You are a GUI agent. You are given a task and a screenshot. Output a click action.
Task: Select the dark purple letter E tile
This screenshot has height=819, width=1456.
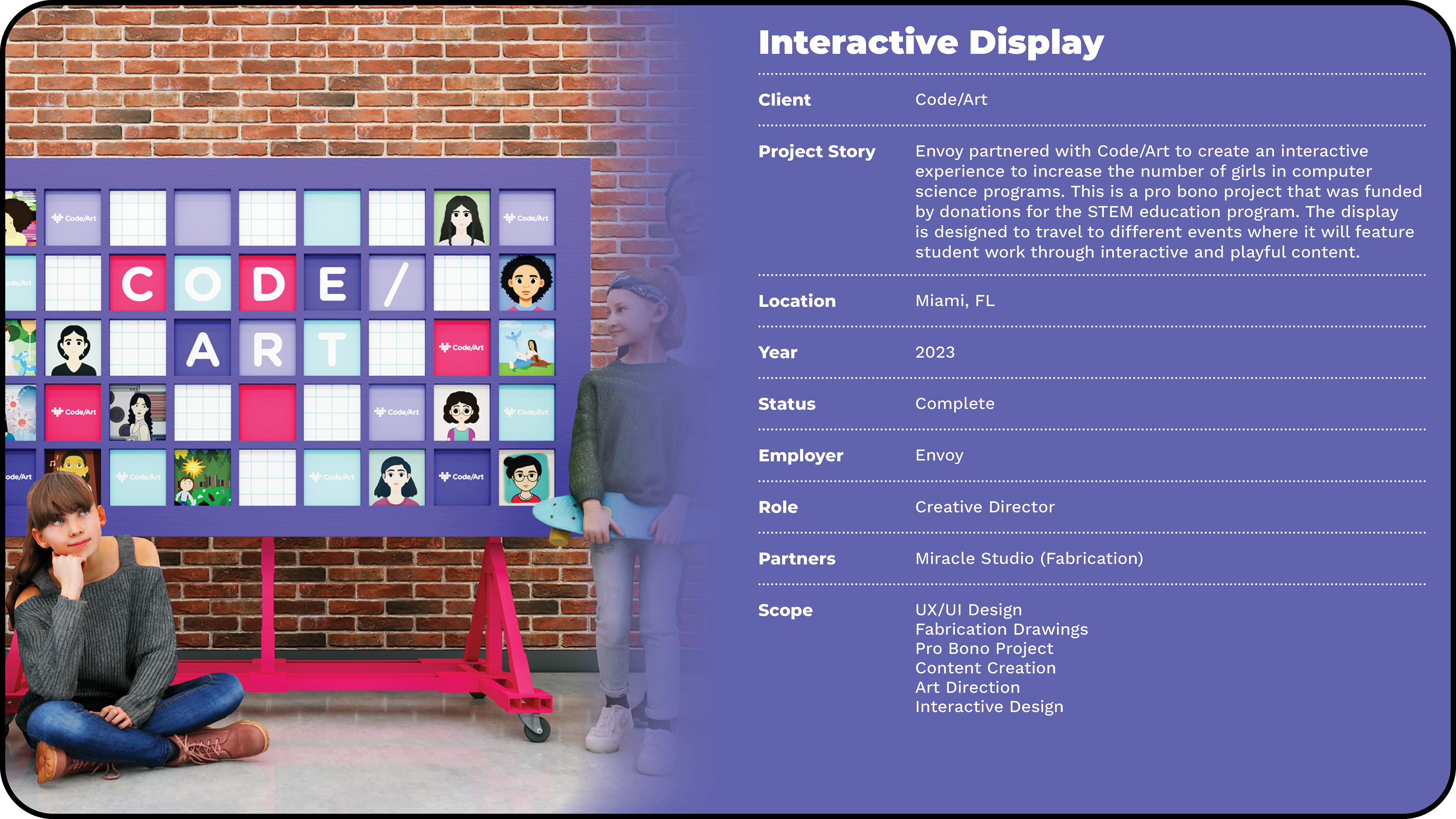pos(332,282)
